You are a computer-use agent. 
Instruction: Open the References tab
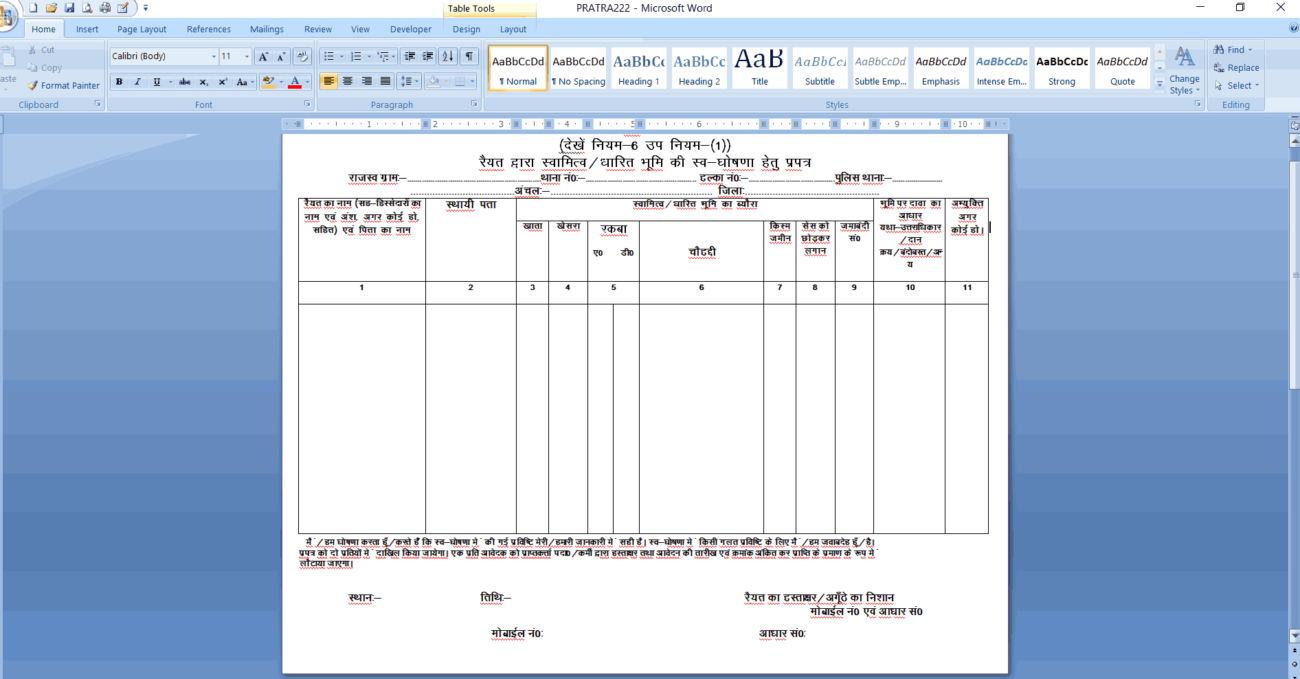(x=209, y=29)
